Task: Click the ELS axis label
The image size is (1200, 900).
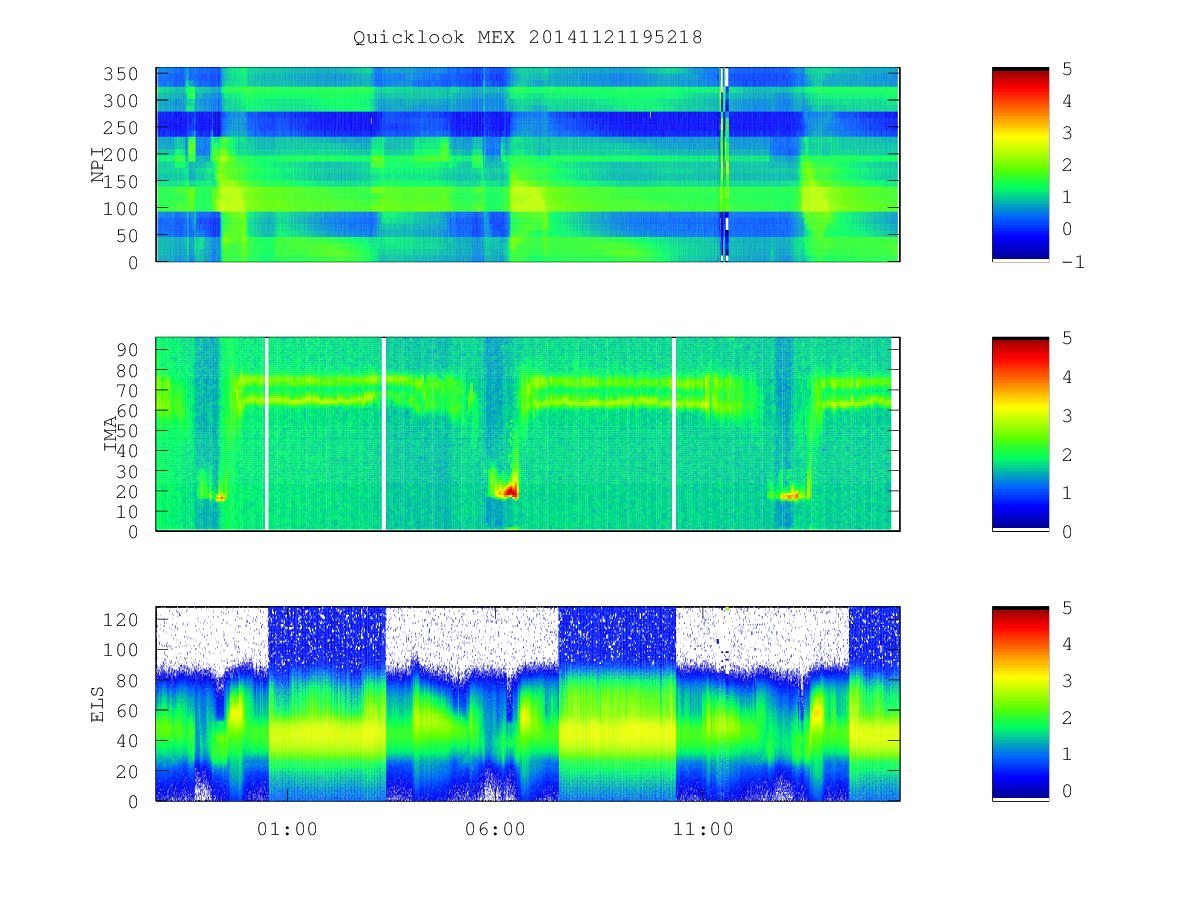Action: [x=98, y=704]
